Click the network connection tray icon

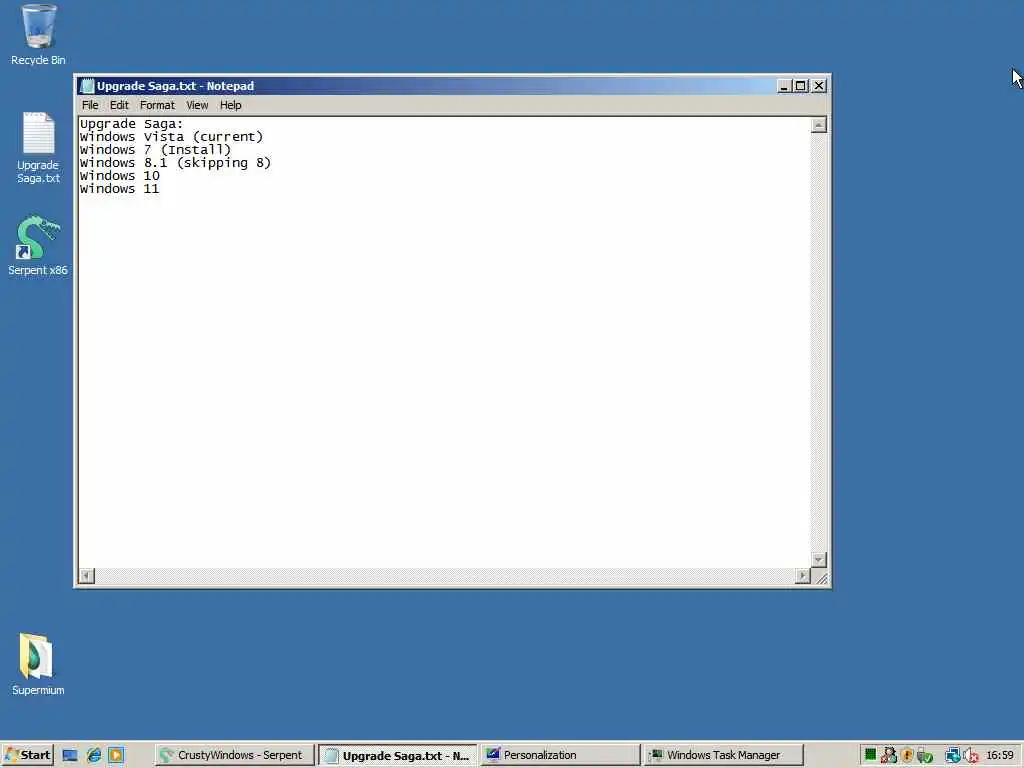point(953,756)
